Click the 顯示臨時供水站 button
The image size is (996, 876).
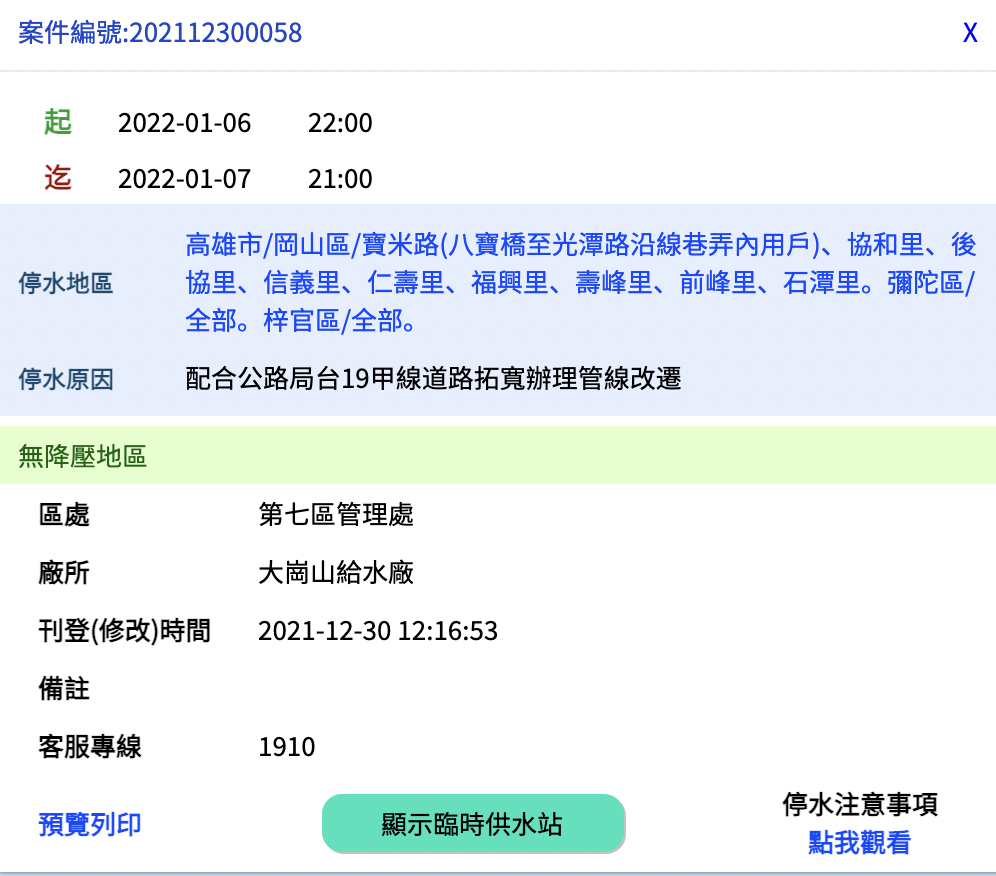[473, 823]
